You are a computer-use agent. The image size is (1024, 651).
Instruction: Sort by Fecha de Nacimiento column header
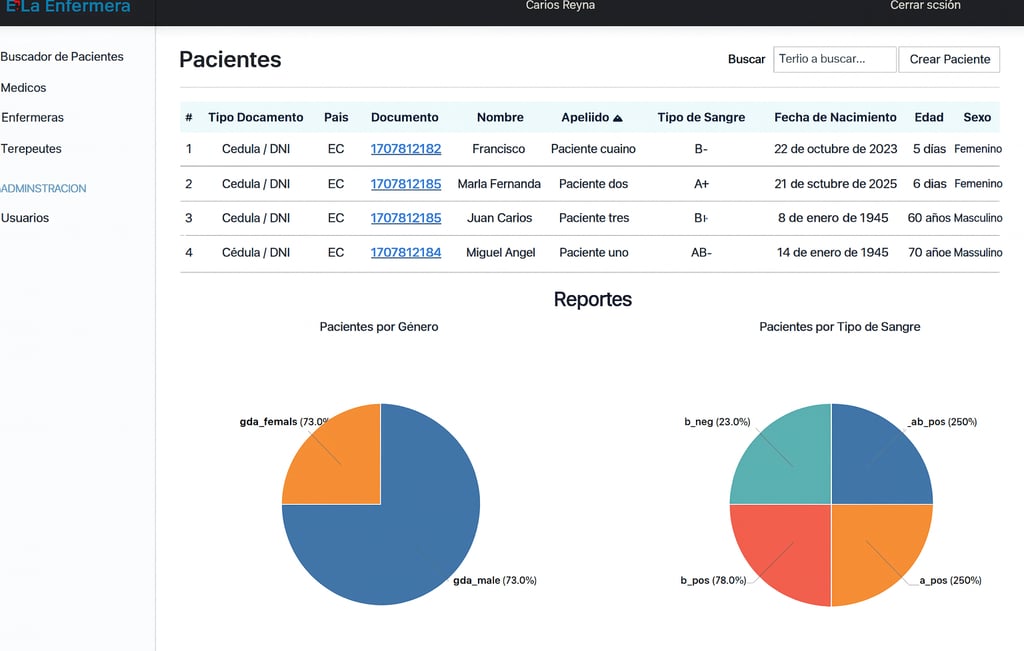[x=835, y=118]
